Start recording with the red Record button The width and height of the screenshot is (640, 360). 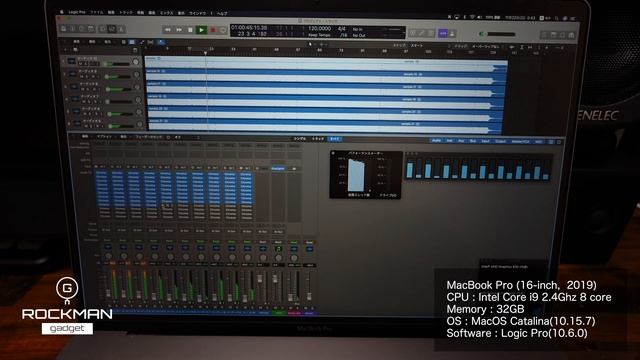pyautogui.click(x=213, y=30)
